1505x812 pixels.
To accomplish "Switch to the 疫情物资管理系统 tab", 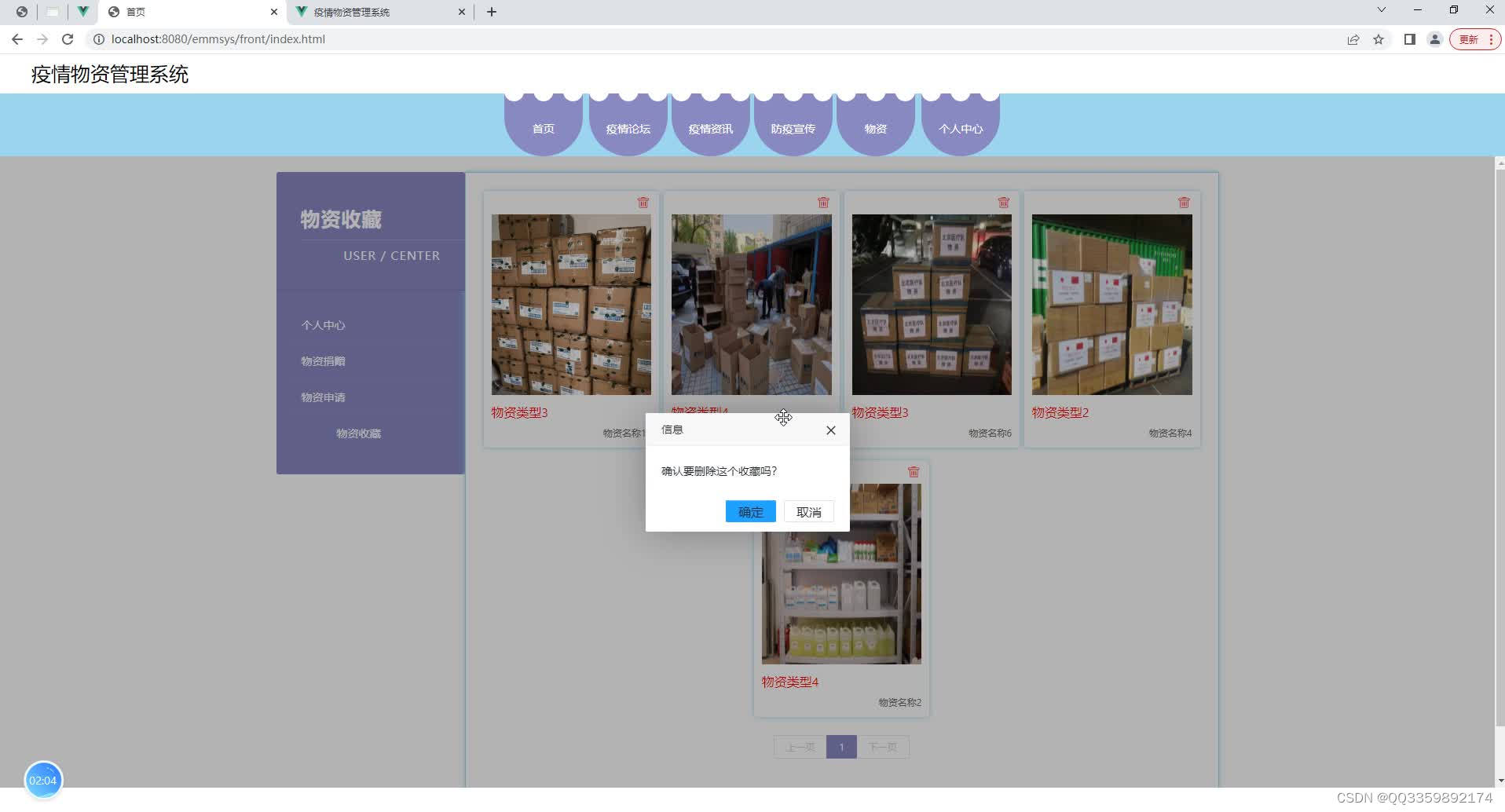I will (x=379, y=12).
